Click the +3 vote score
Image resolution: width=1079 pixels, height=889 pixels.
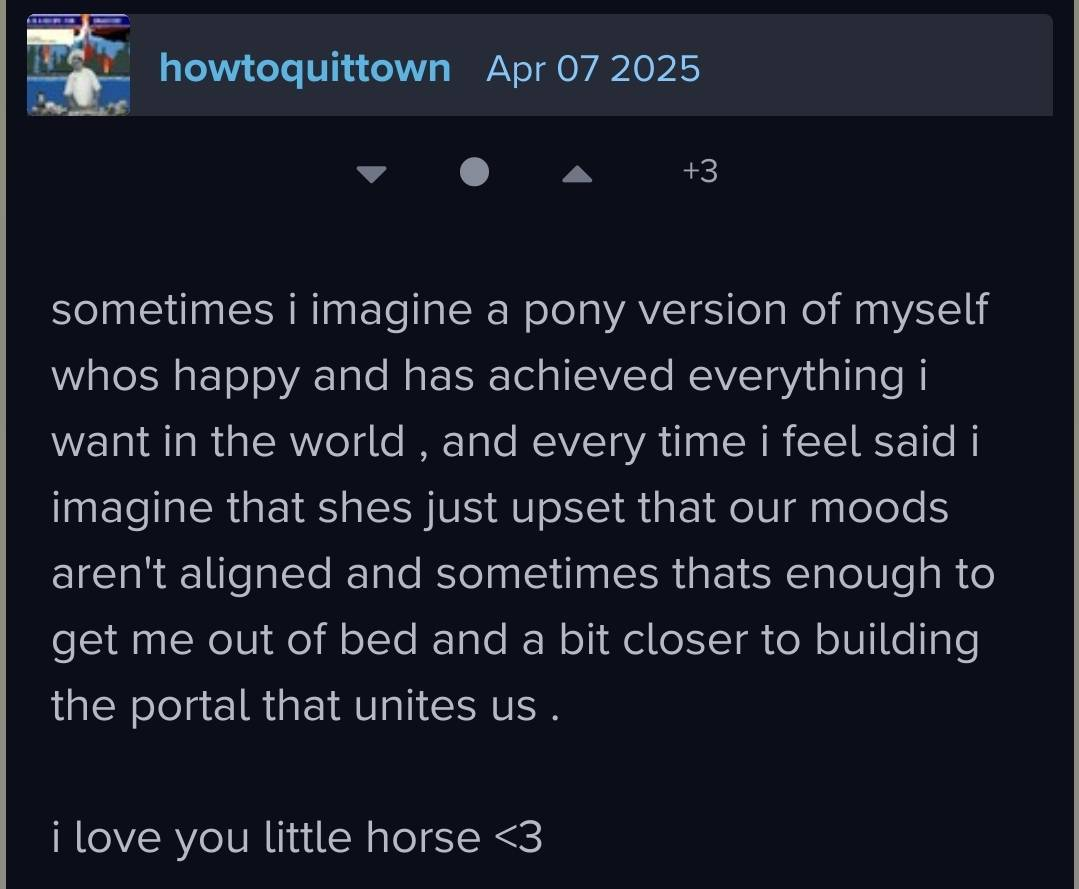tap(700, 172)
